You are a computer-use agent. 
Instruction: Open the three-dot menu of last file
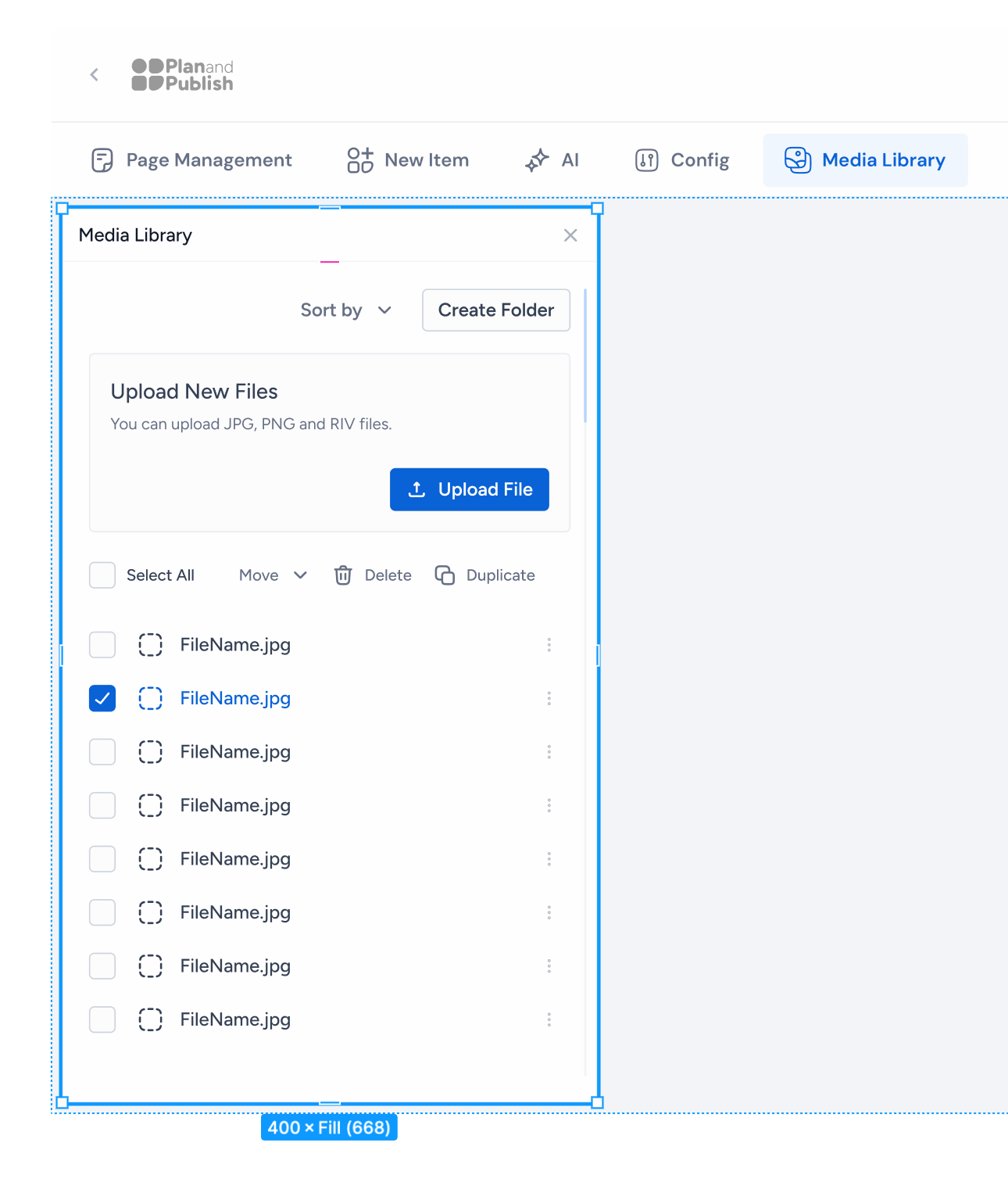pyautogui.click(x=549, y=1019)
